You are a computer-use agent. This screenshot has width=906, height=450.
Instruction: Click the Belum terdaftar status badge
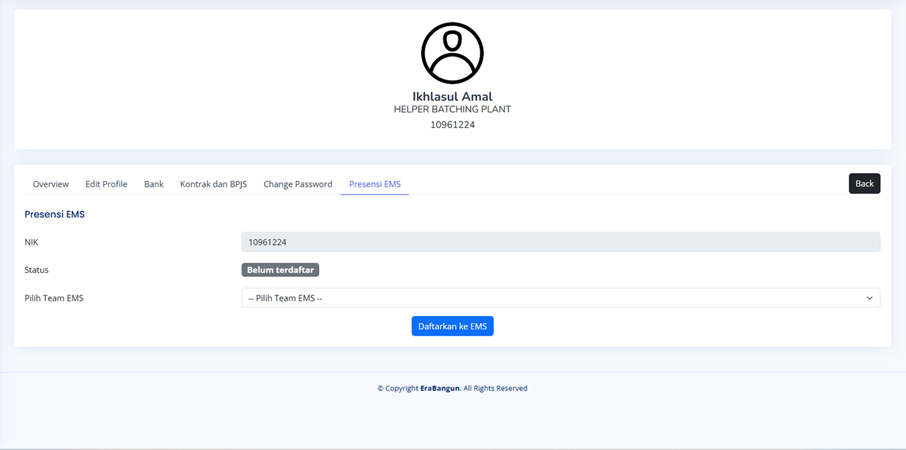pos(280,270)
